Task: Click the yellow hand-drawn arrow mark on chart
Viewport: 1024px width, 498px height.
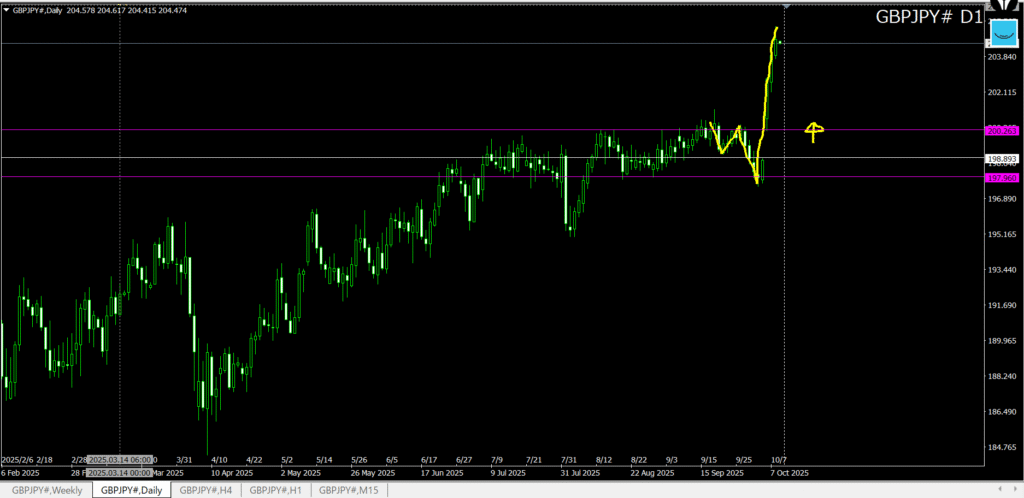Action: click(815, 129)
